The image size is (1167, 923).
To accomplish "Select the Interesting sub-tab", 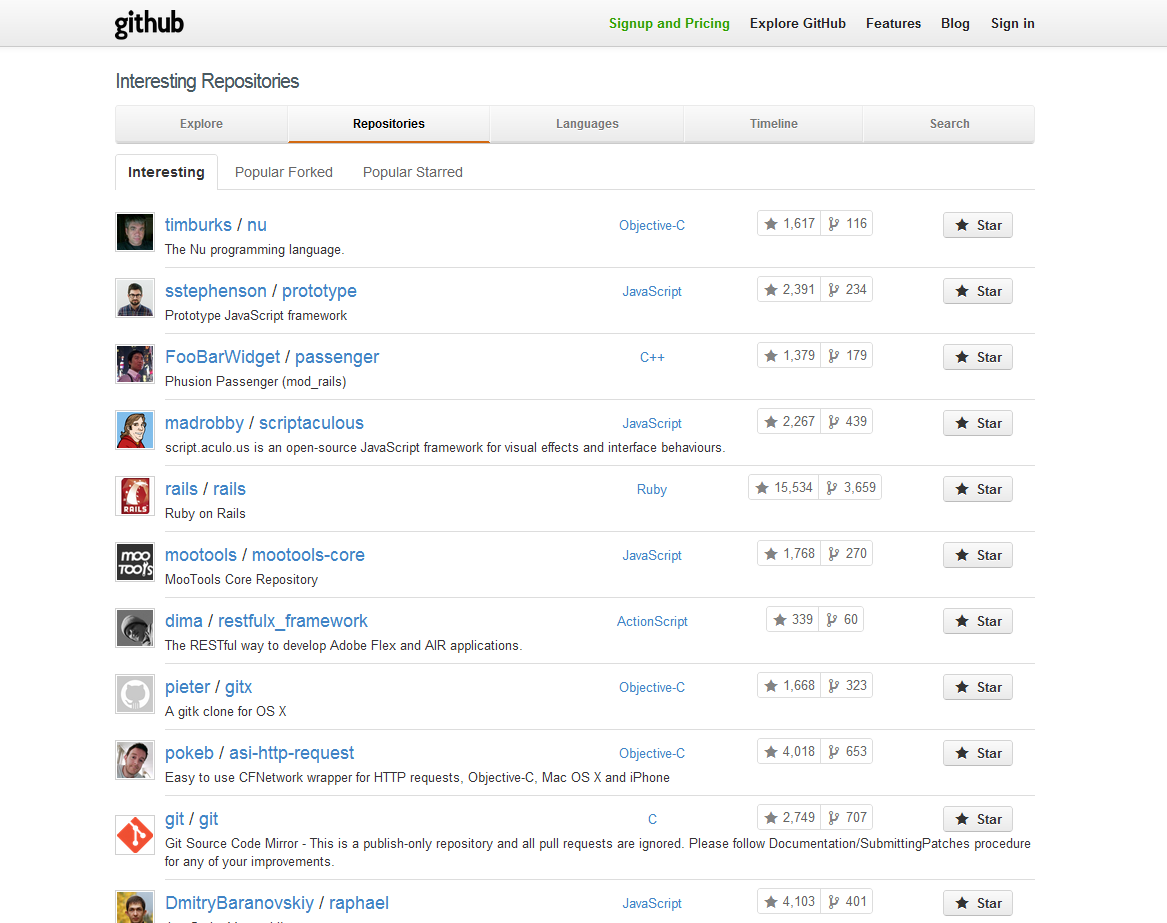I will click(x=166, y=172).
